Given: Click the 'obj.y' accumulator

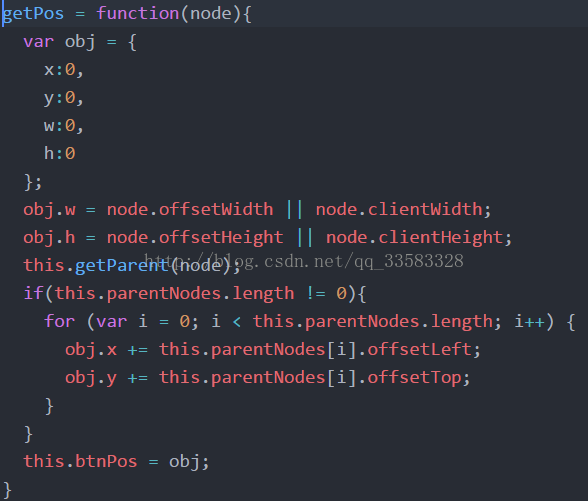Looking at the screenshot, I should 91,378.
